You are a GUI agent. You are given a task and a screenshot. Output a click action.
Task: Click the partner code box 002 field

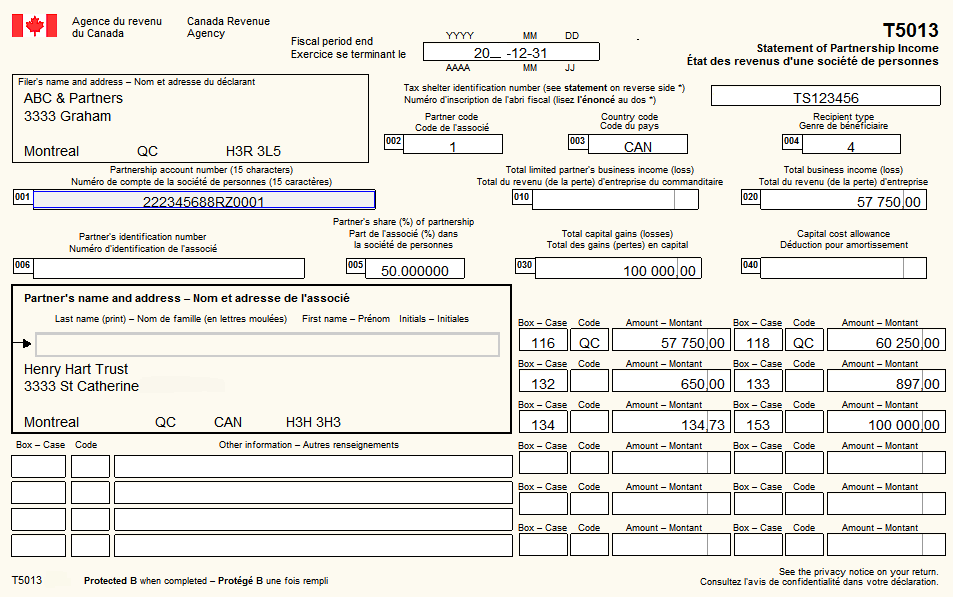click(452, 146)
